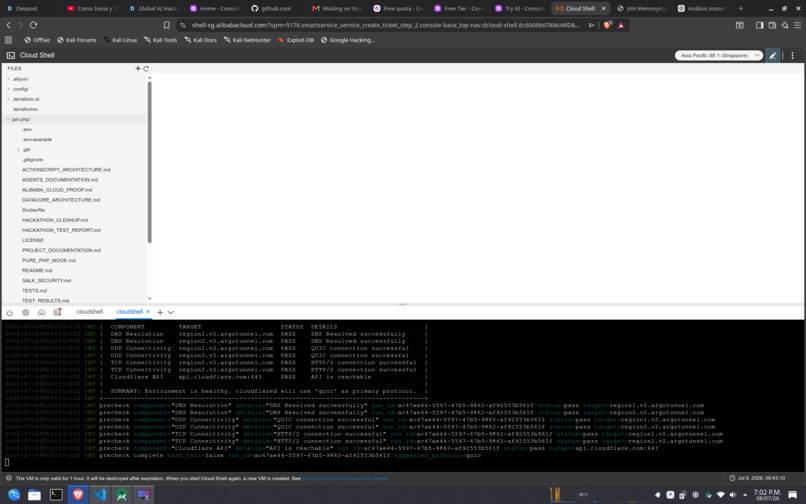Open AGENTS_DOCUMENTATION.md file
This screenshot has height=504, width=806.
pos(60,180)
